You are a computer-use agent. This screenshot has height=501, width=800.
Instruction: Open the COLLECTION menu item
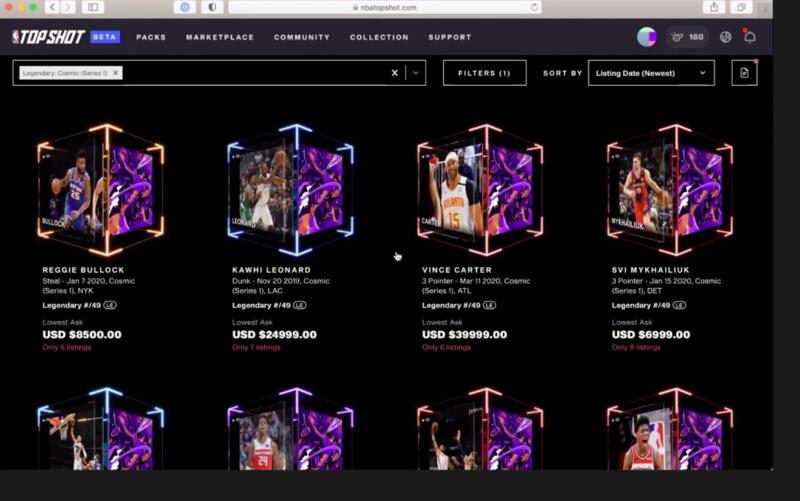click(x=379, y=37)
